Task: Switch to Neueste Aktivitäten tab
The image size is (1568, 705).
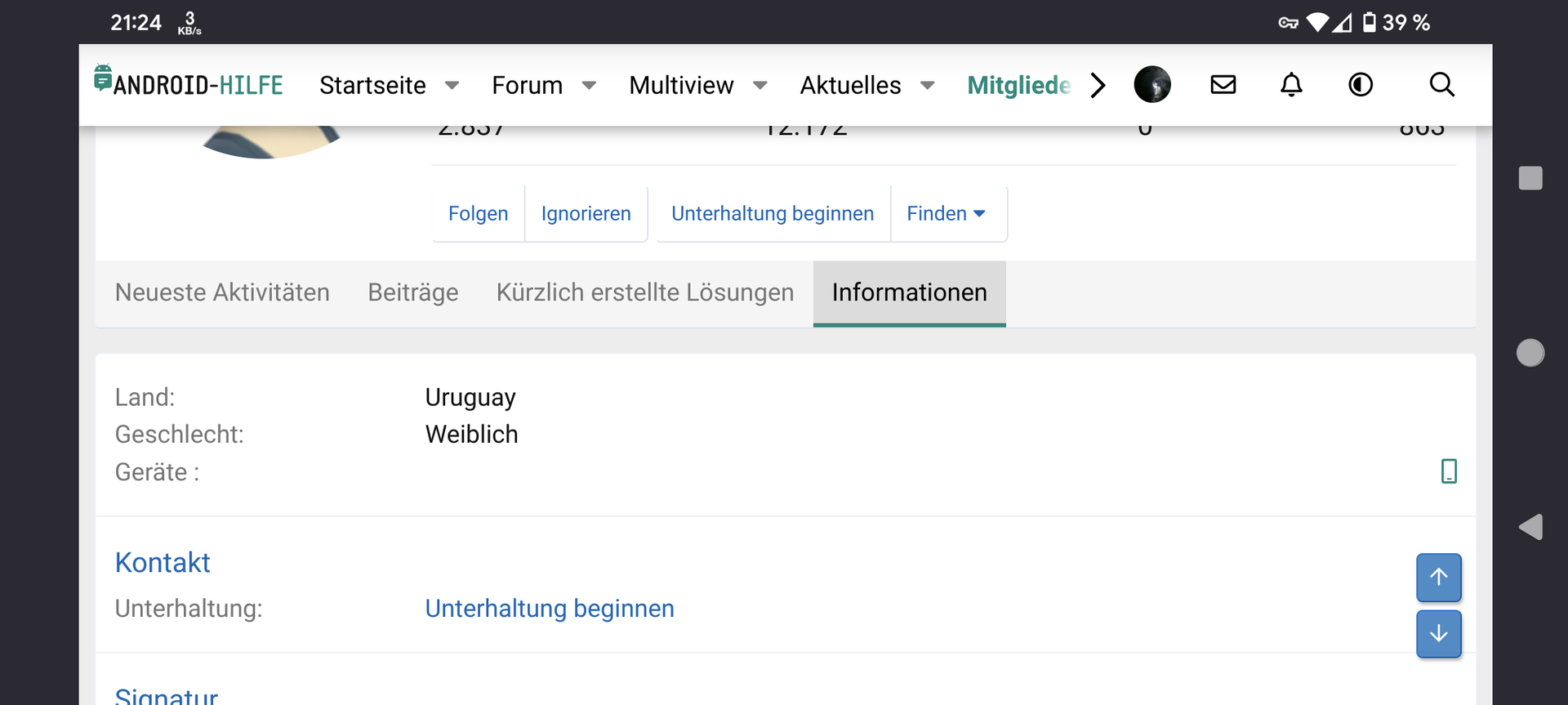Action: coord(222,292)
